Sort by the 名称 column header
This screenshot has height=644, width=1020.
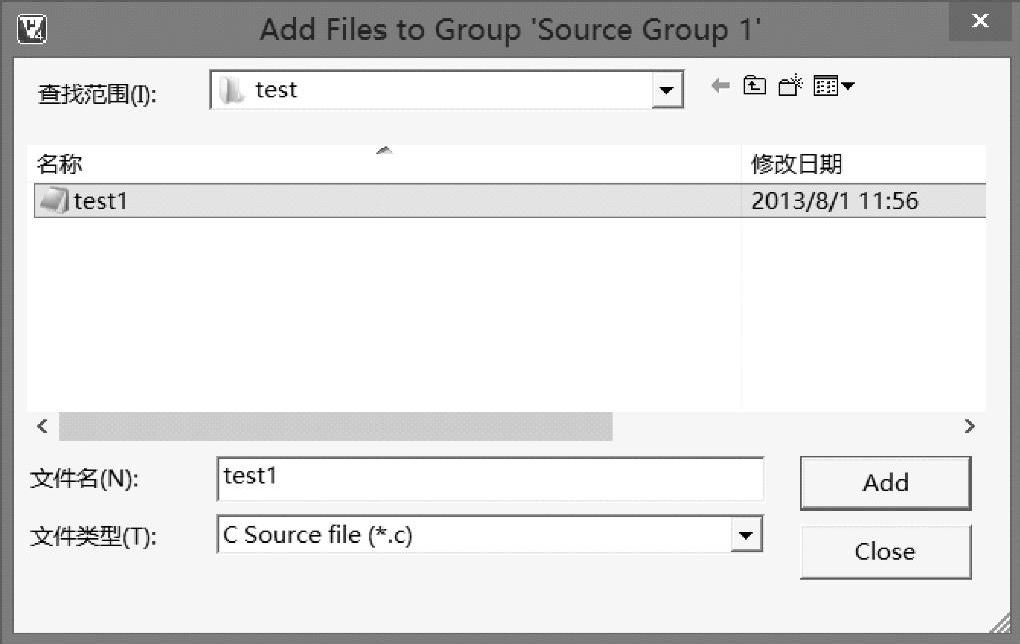click(60, 164)
